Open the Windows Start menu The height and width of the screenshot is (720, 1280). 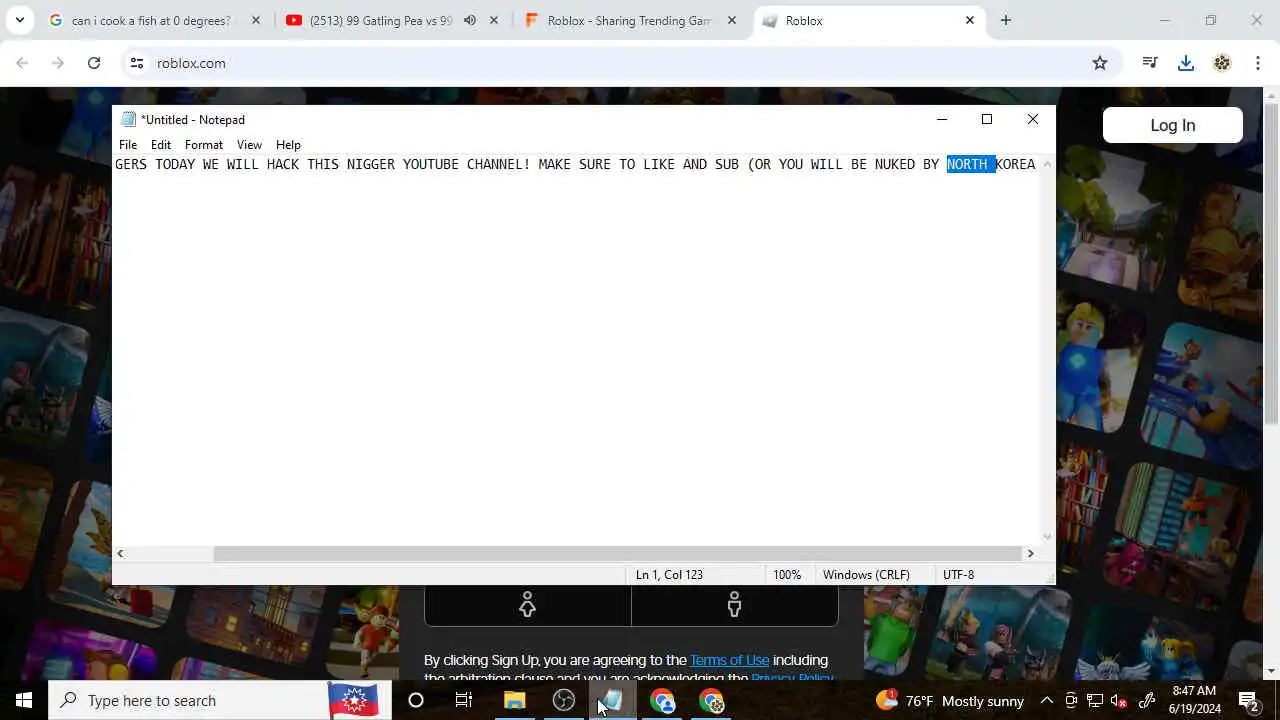(x=24, y=700)
